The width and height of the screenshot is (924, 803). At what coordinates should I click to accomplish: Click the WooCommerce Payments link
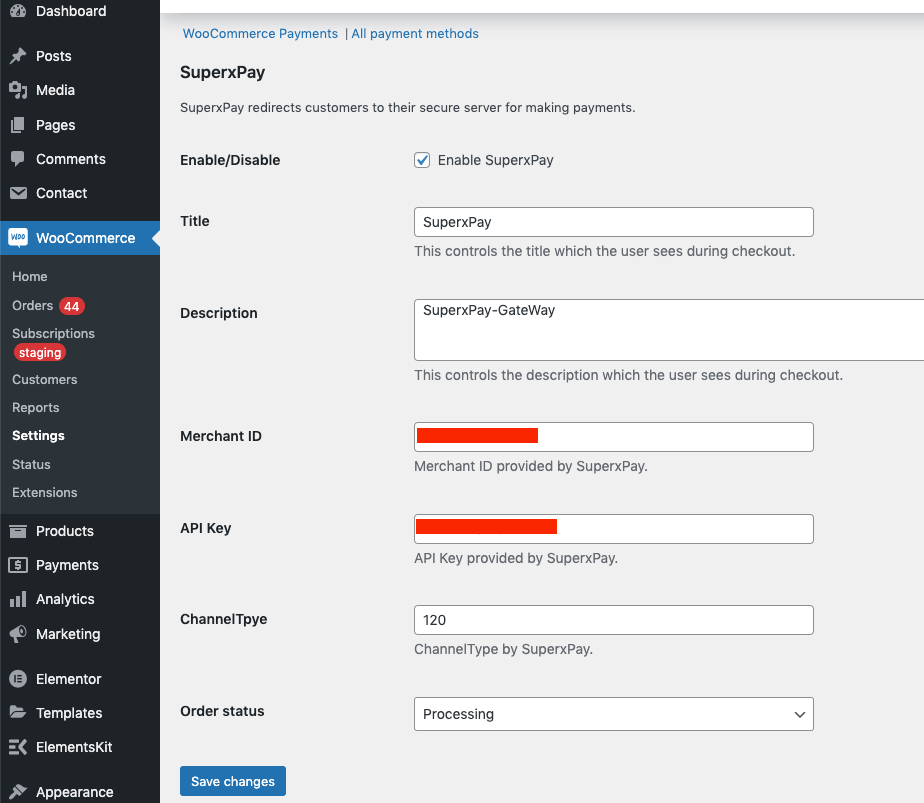click(260, 34)
